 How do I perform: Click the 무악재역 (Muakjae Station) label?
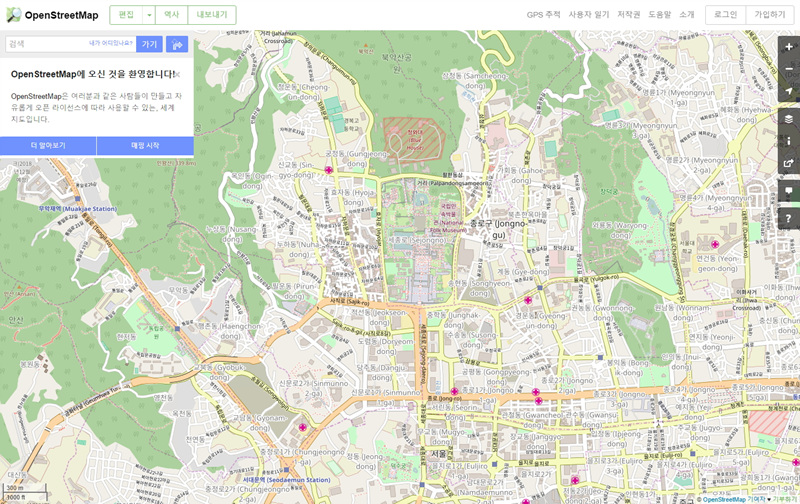(78, 209)
